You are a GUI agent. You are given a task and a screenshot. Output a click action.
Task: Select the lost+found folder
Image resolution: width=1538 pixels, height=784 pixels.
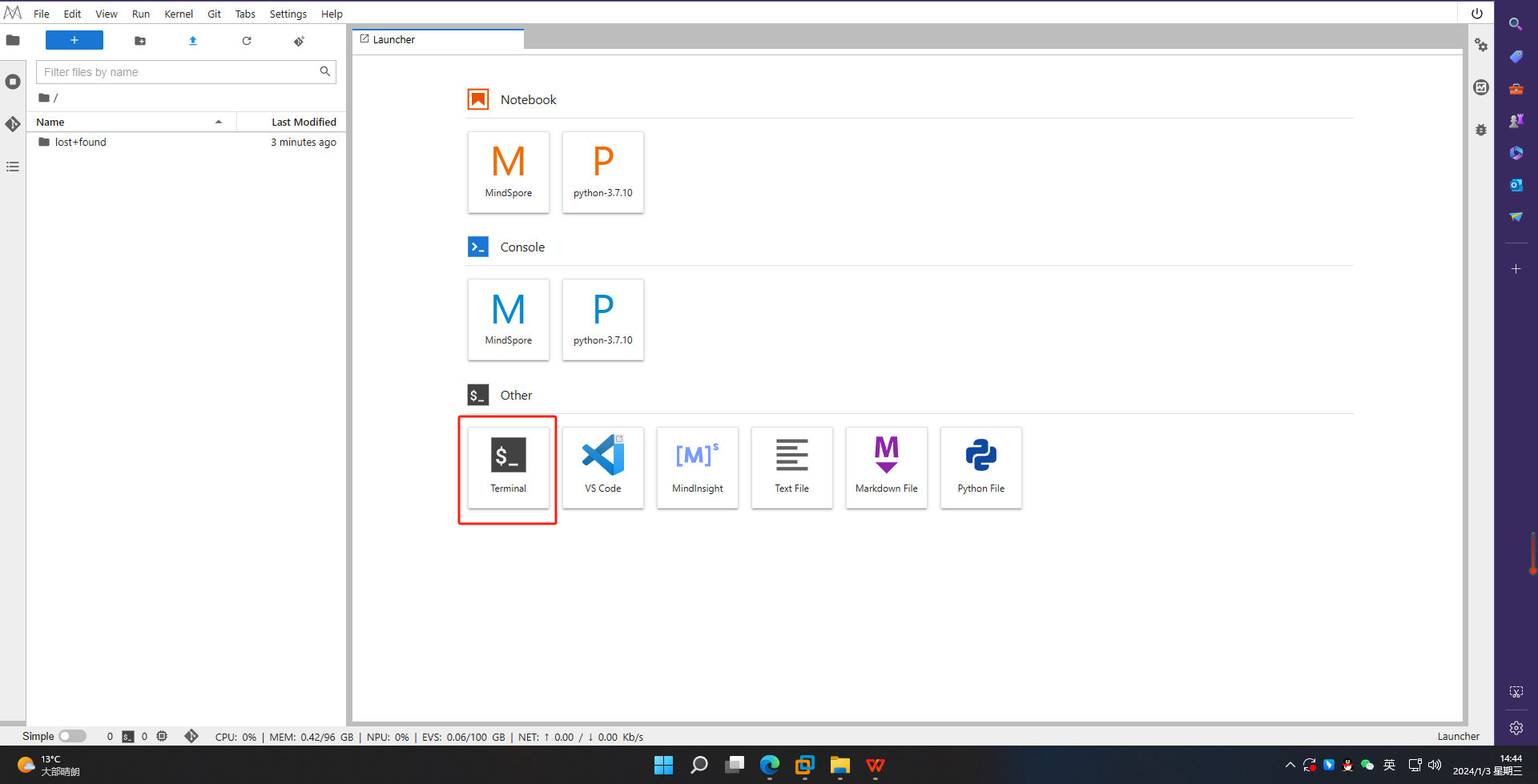click(x=186, y=142)
